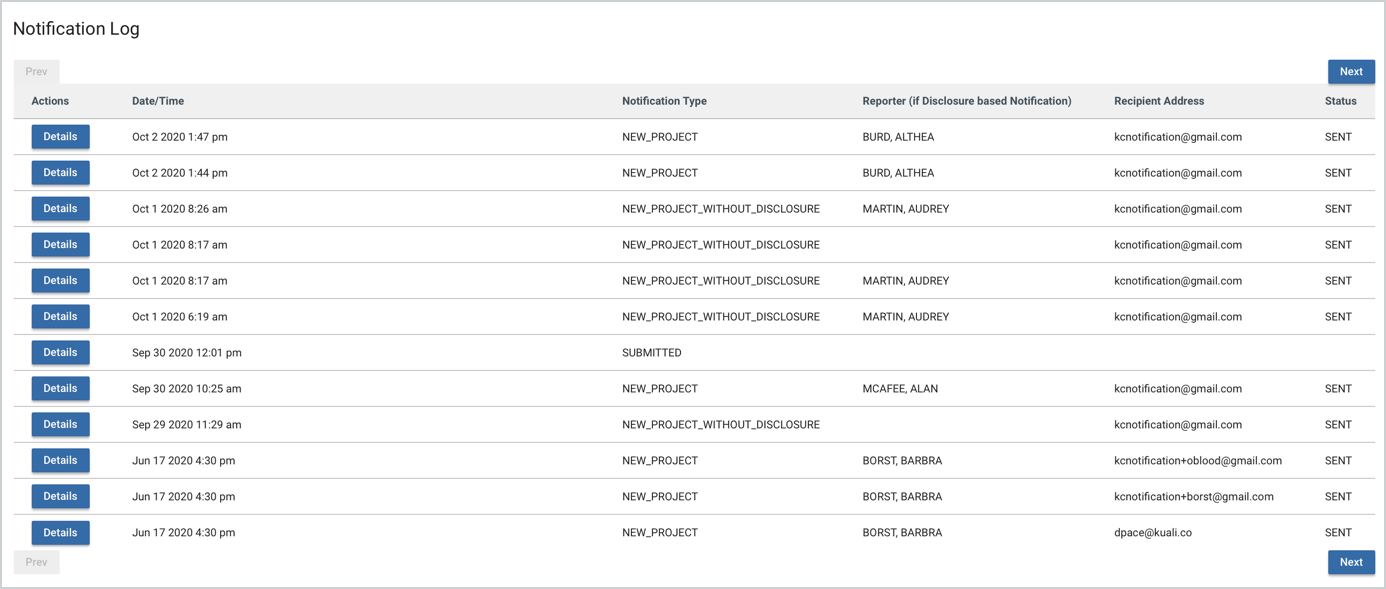The image size is (1386, 589).
Task: Sort the log by the Date/Time column
Action: pos(154,101)
